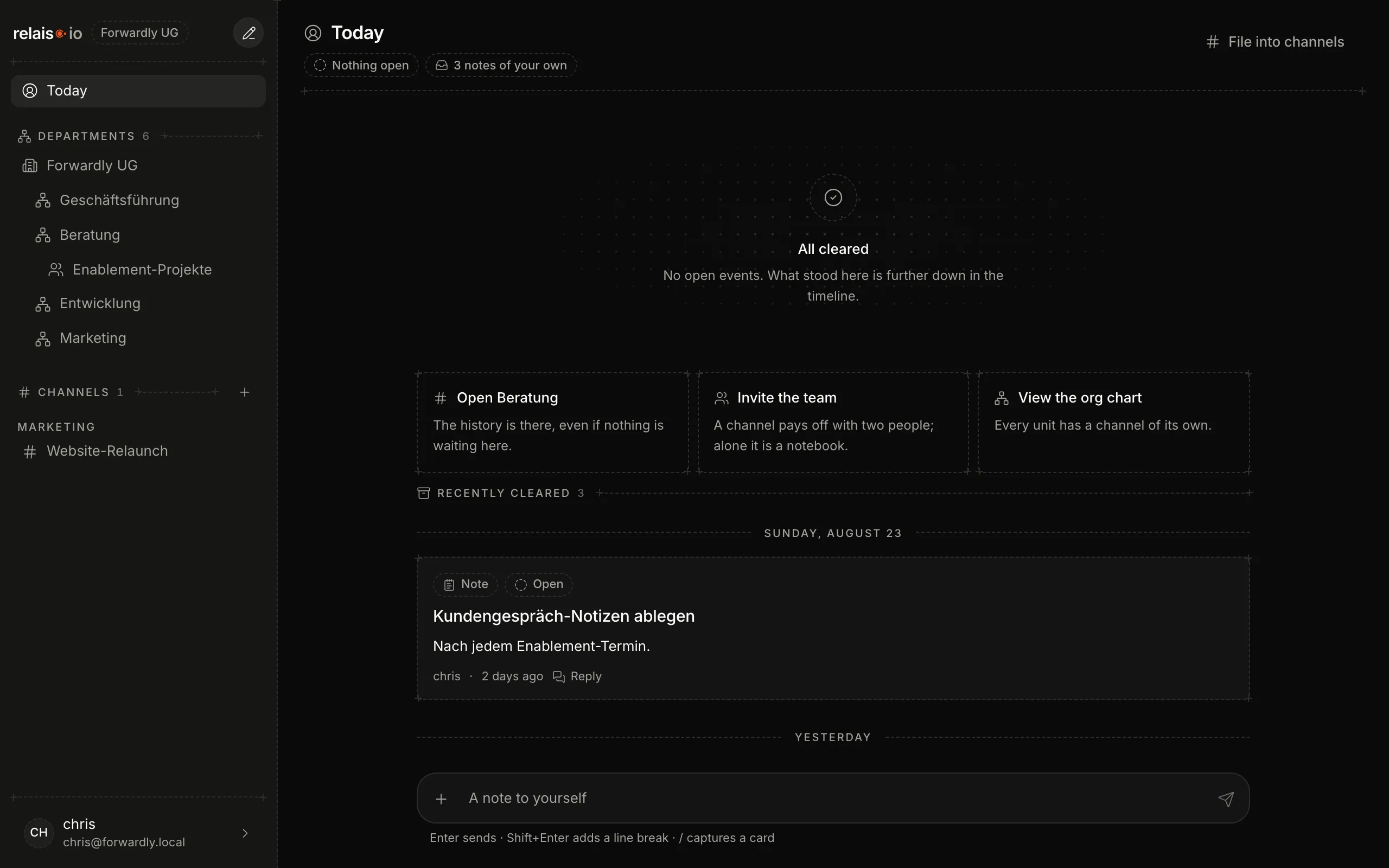Click the people icon beside Enablement-Projekte
Viewport: 1389px width, 868px height.
point(56,269)
